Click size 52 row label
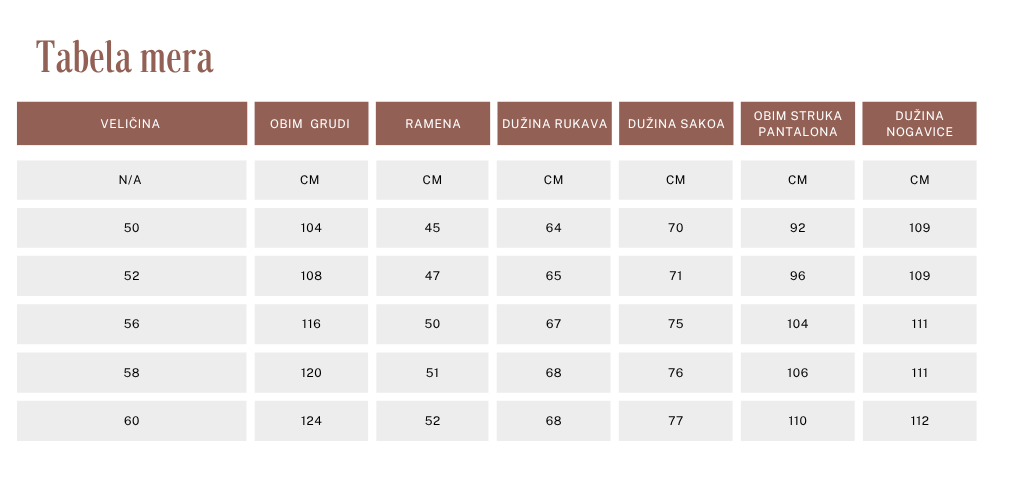Viewport: 1024px width, 477px height. click(x=131, y=276)
